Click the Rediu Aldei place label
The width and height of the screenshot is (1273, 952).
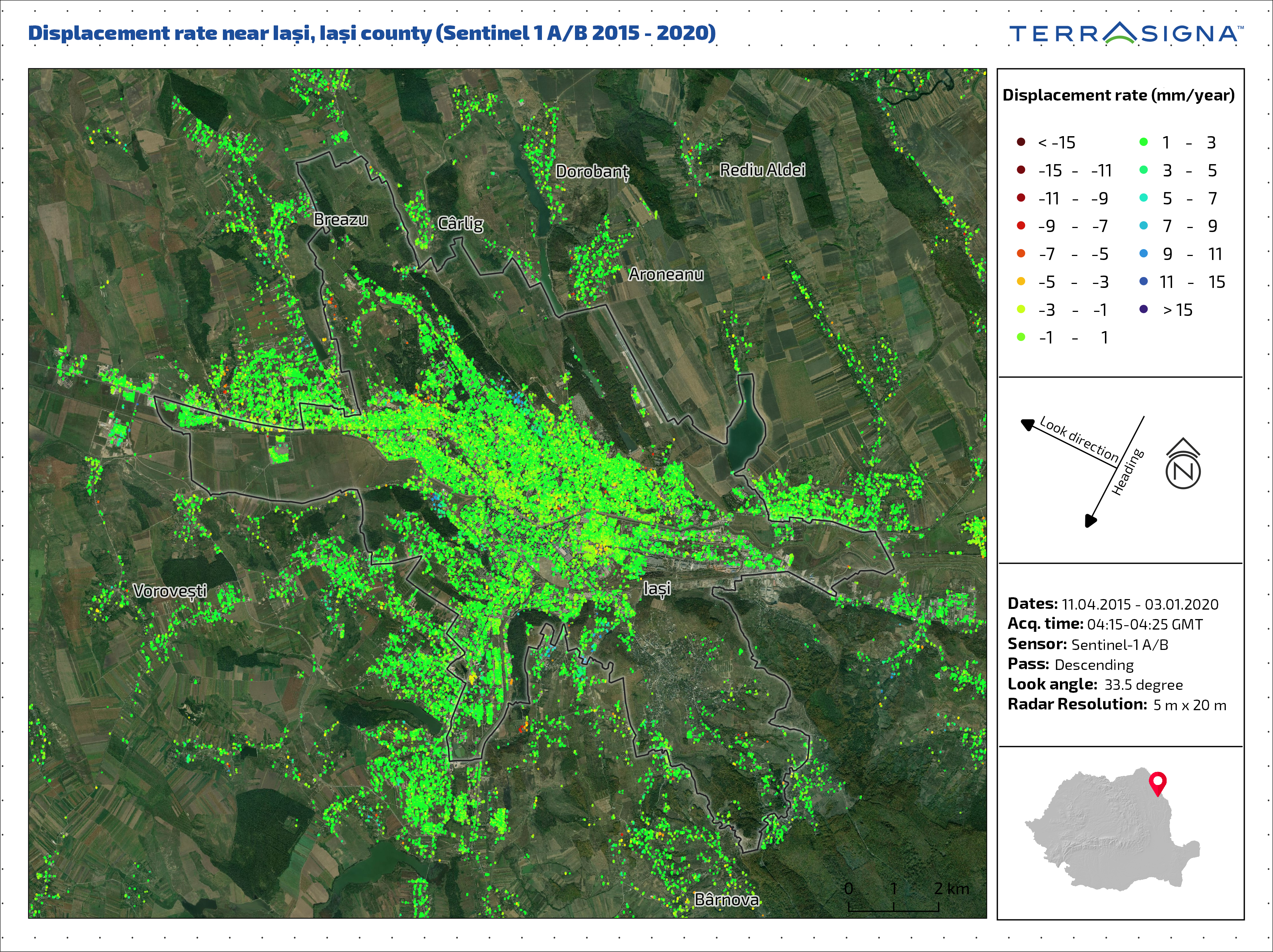[763, 170]
